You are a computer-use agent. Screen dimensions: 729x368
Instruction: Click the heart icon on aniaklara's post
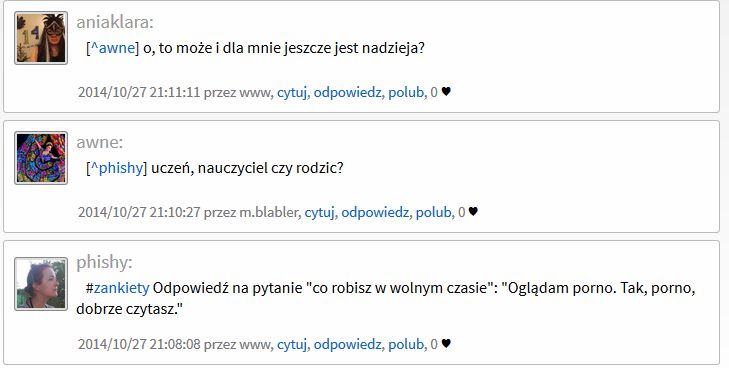point(446,92)
